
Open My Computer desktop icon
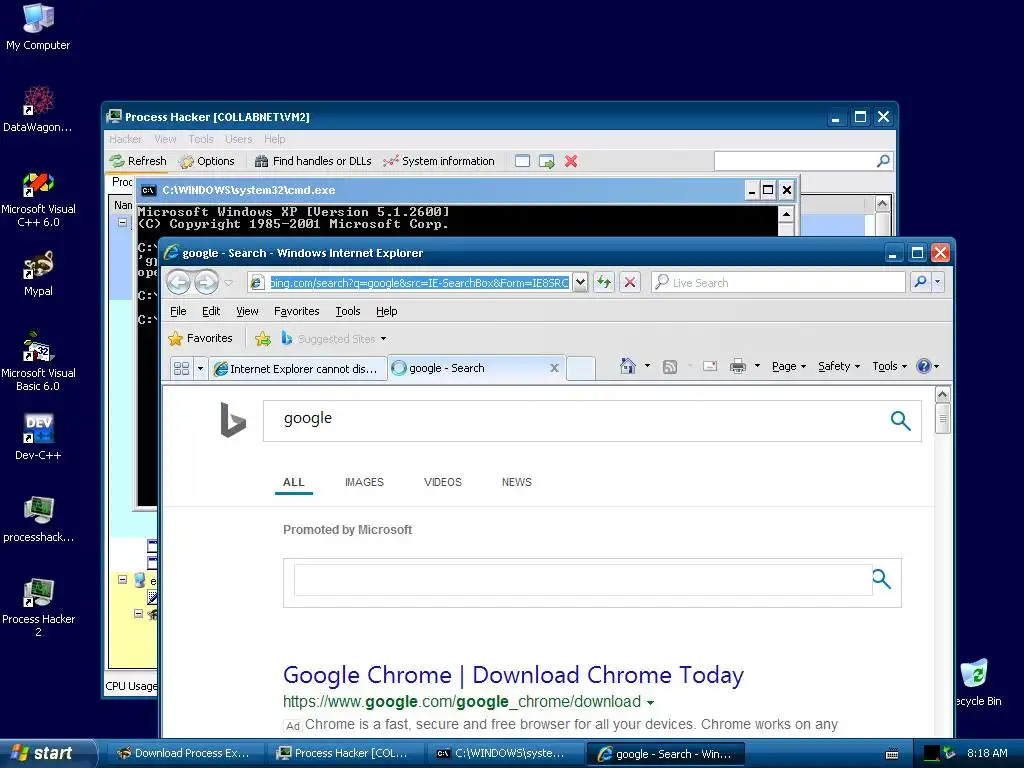pos(38,26)
